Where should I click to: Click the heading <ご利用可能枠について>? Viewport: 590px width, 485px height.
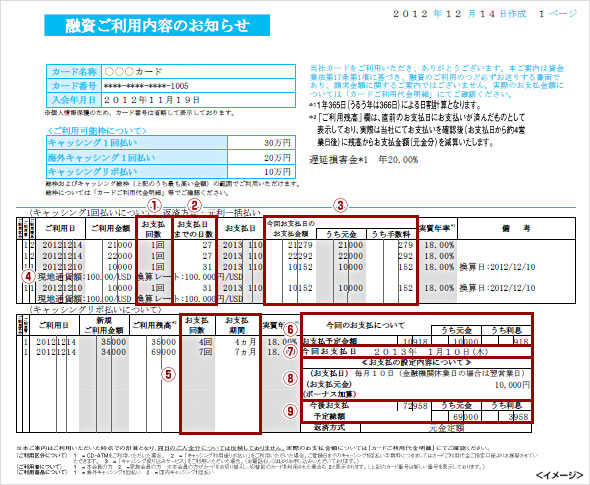96,131
